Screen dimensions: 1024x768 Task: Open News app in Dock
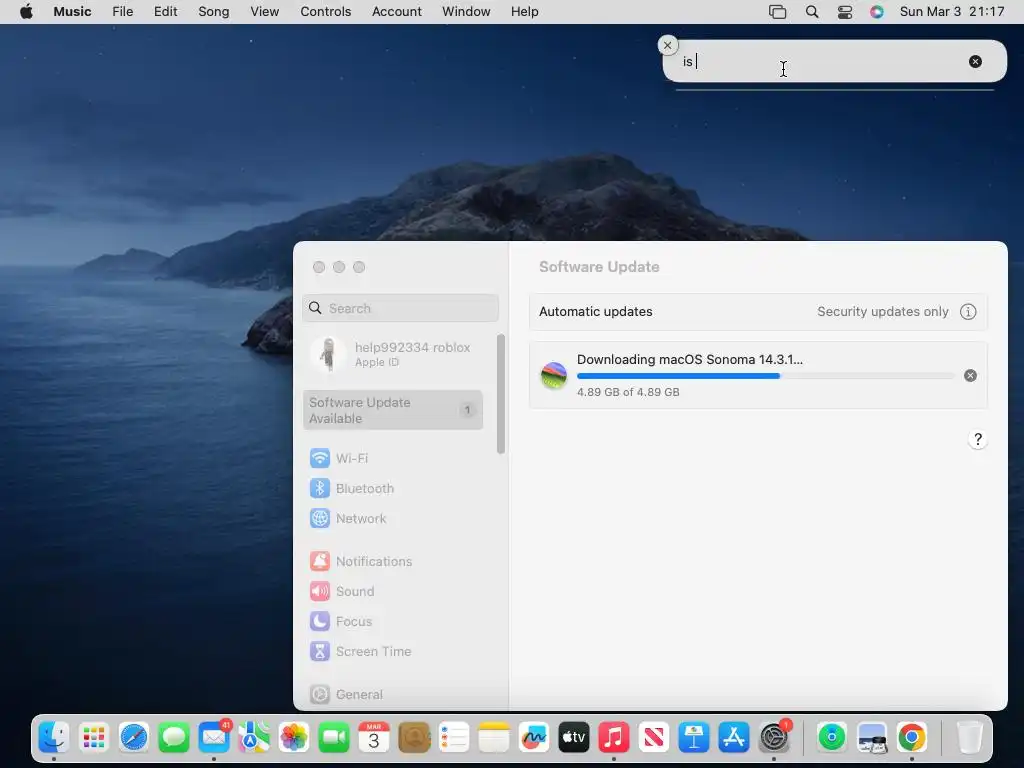coord(654,737)
